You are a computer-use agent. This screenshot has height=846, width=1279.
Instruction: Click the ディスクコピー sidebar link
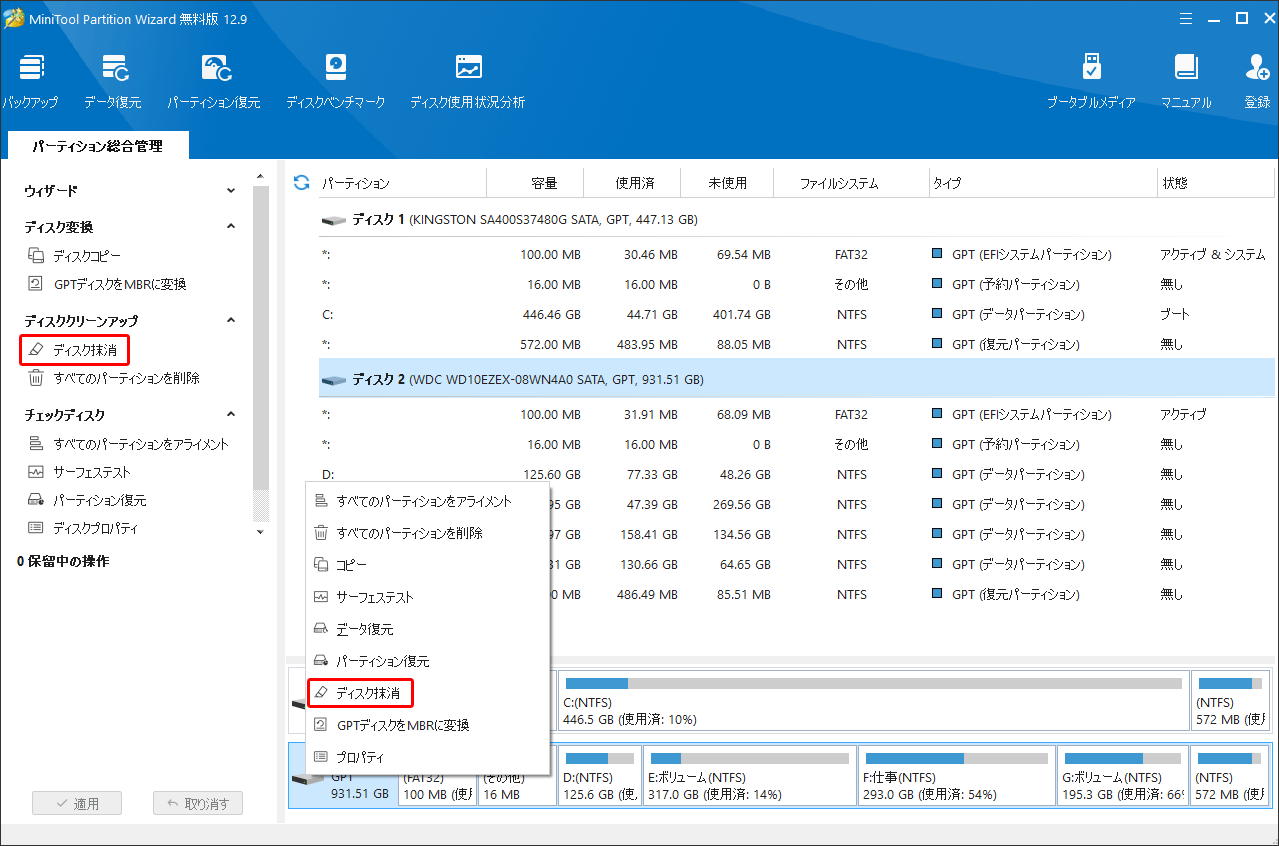(87, 256)
